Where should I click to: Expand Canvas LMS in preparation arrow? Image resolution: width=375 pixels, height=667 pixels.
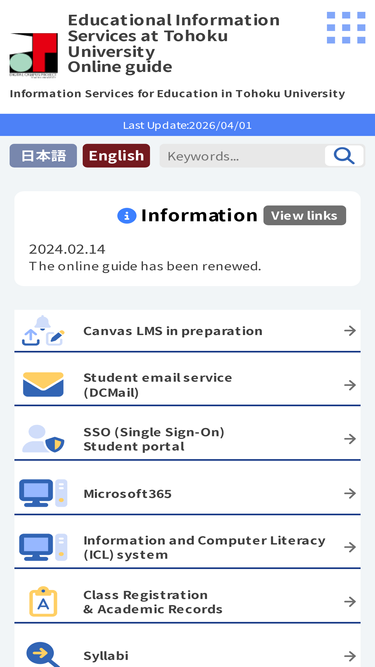pos(350,331)
